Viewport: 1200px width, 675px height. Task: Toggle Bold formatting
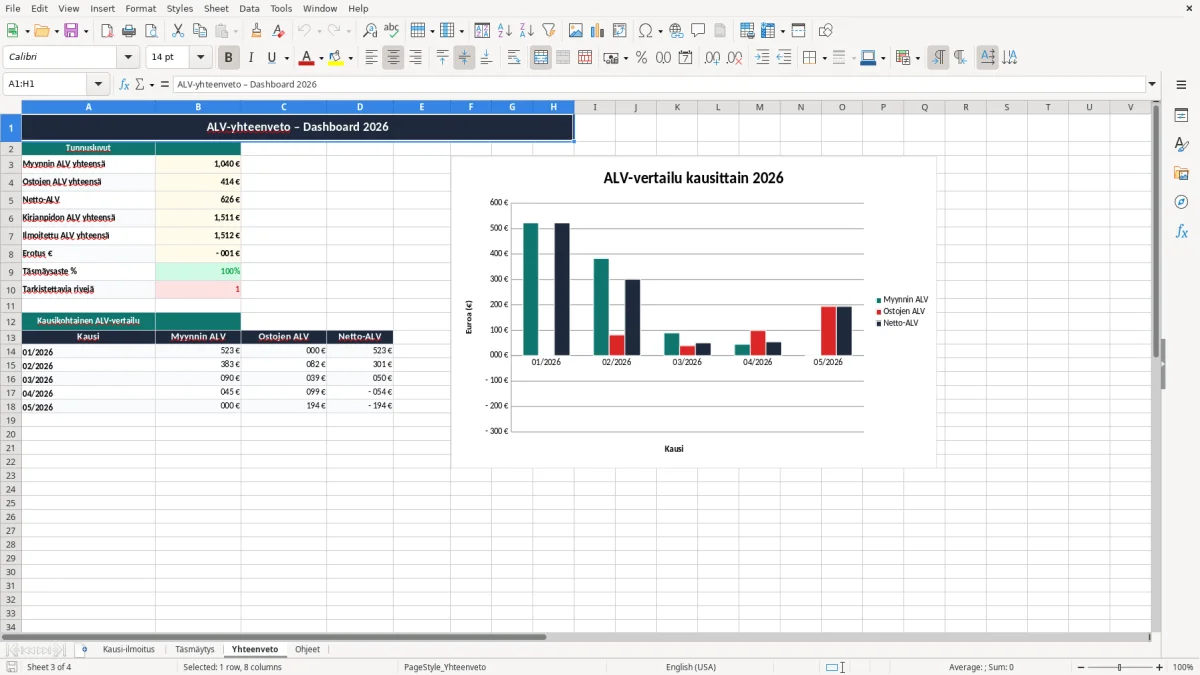click(229, 58)
